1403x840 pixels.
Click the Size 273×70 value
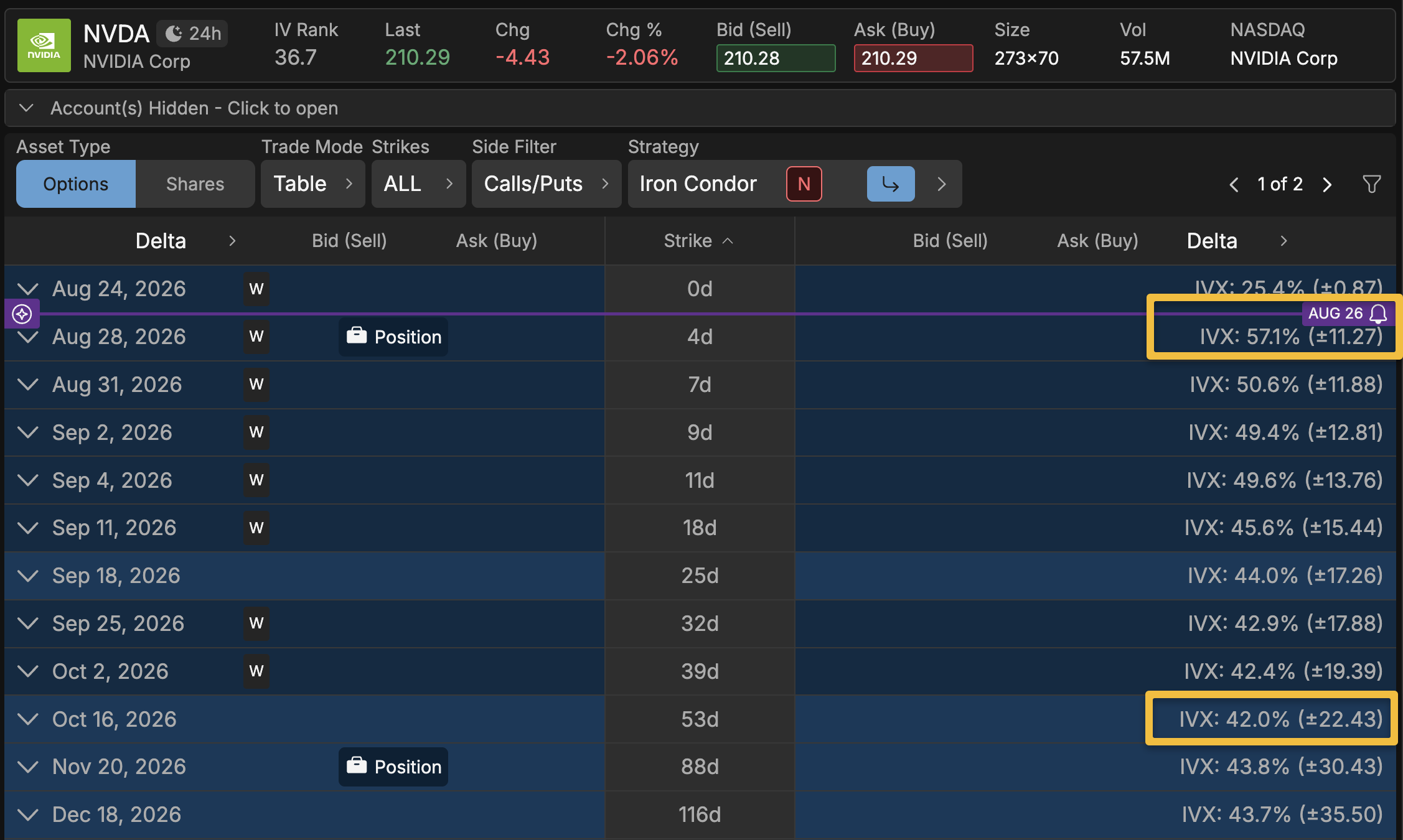1026,58
